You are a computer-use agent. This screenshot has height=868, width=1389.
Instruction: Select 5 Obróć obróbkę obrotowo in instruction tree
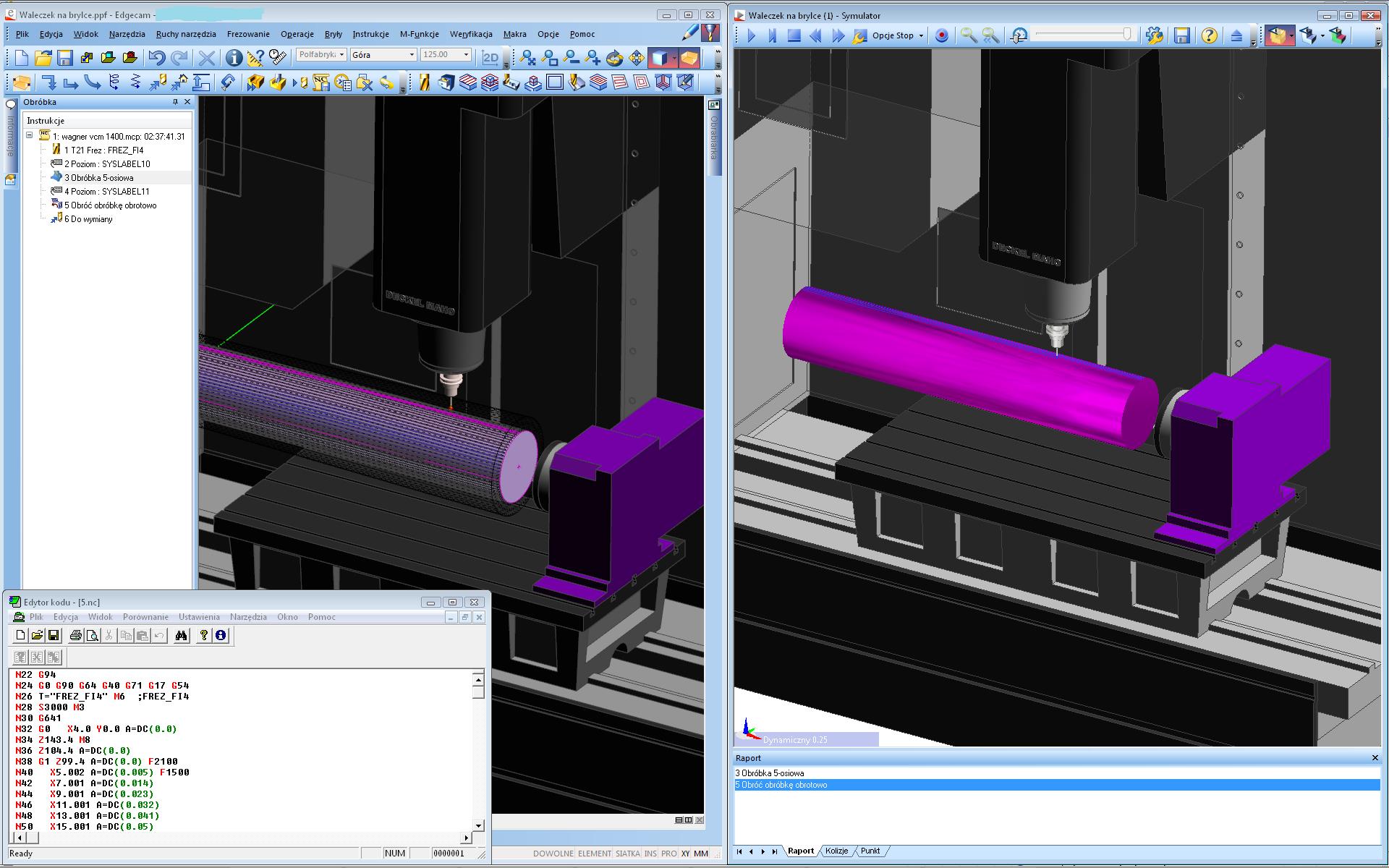110,205
